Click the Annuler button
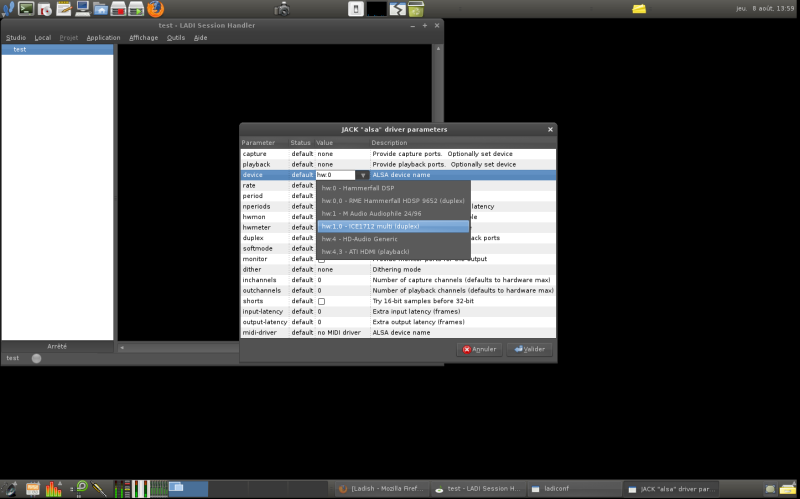Image resolution: width=800 pixels, height=499 pixels. [x=479, y=350]
